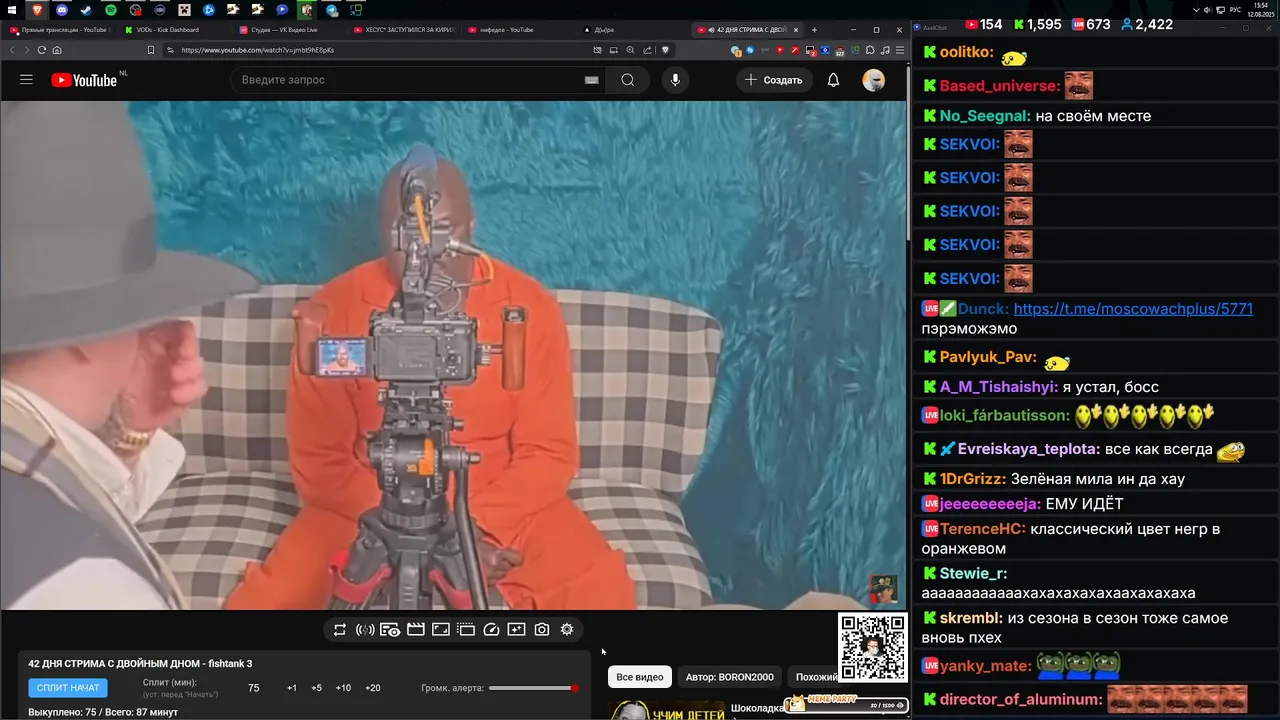Screen dimensions: 1280x720
Task: Switch to 'ХЕСУС ЗАСТУПИЛСЯ ЗА КИРИЛ' tab
Action: (404, 30)
